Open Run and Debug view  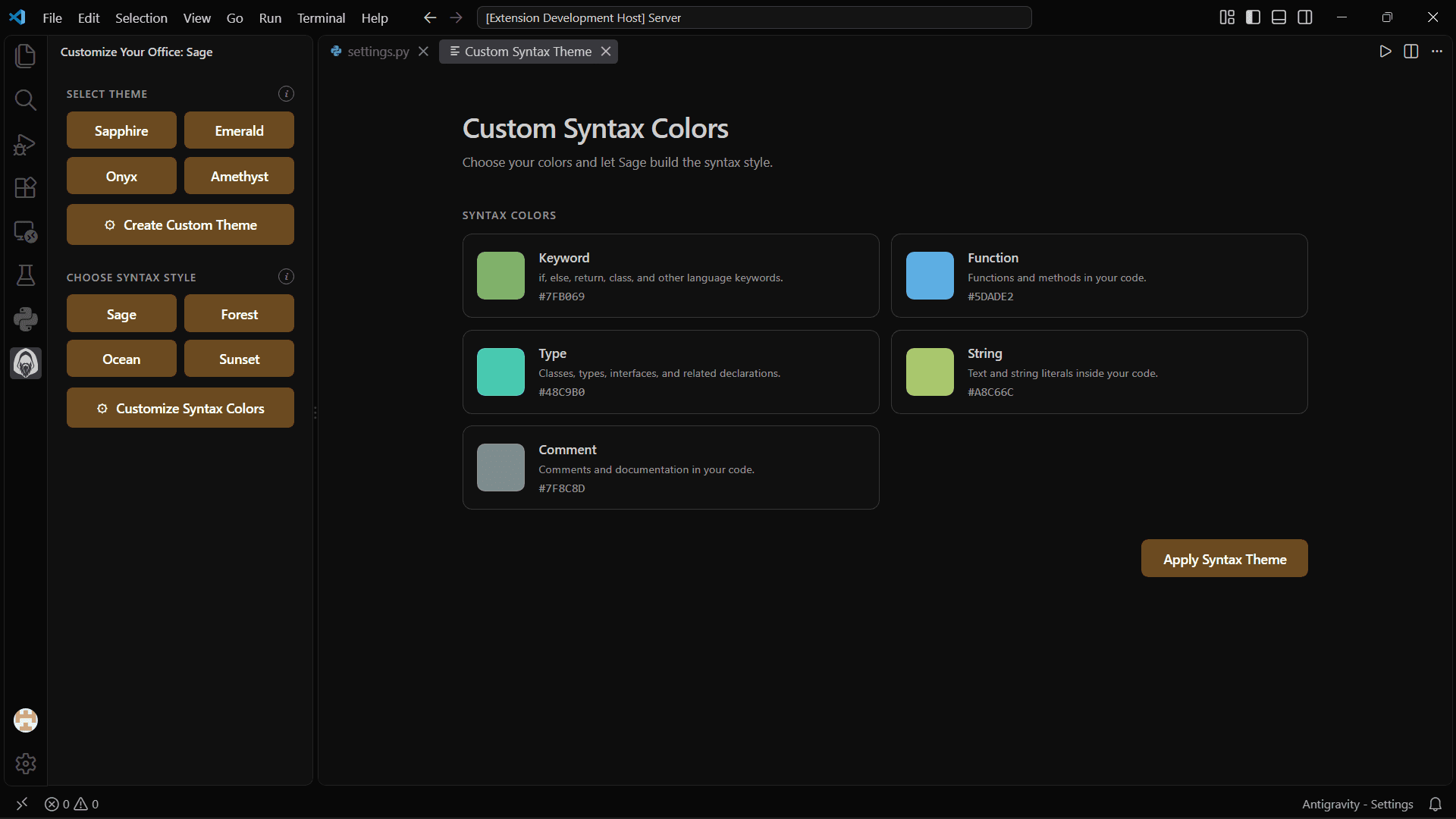(x=26, y=143)
